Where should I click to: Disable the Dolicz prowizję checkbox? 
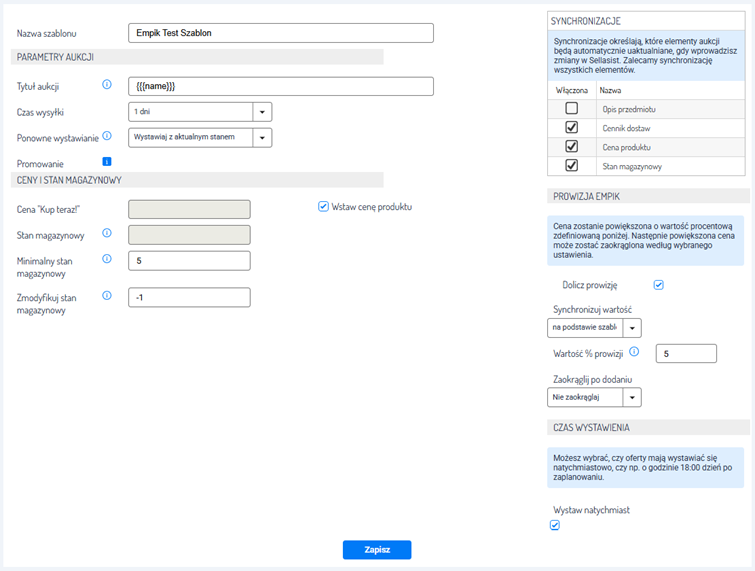[658, 285]
